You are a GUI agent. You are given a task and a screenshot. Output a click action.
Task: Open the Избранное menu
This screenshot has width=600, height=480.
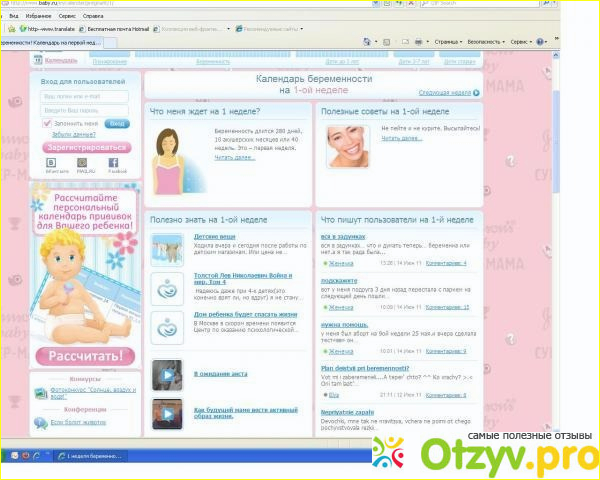point(39,17)
